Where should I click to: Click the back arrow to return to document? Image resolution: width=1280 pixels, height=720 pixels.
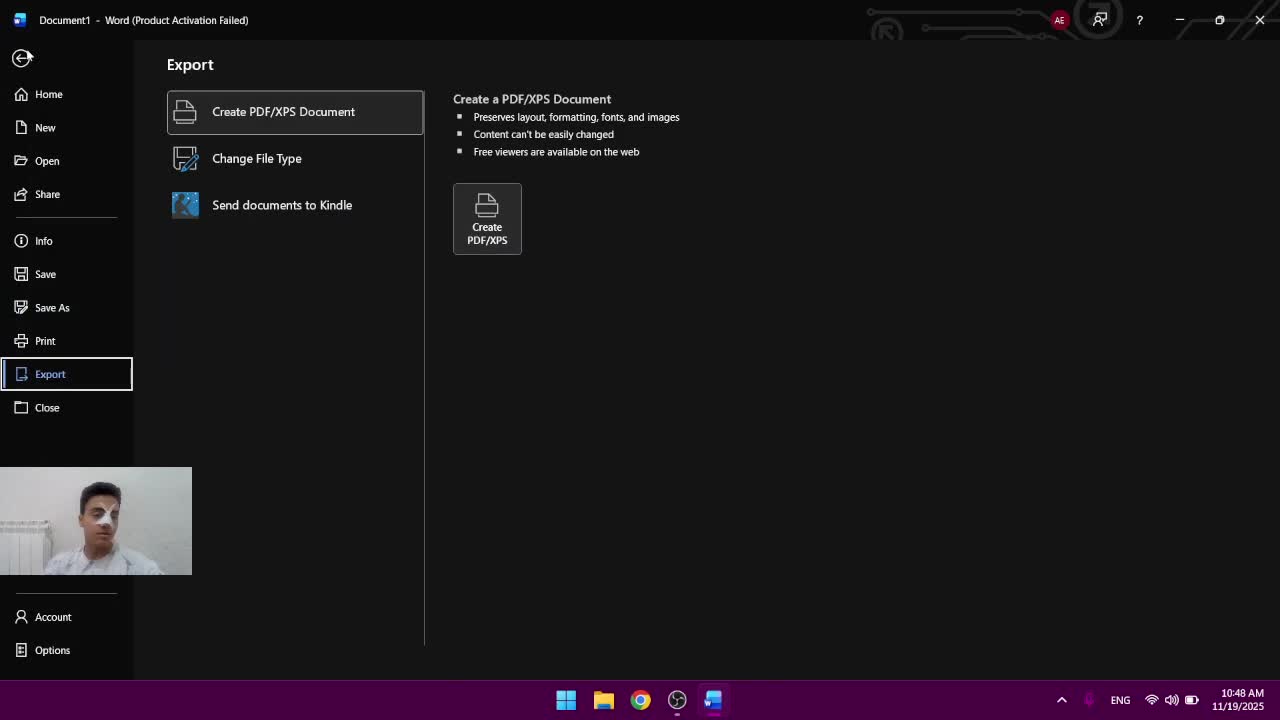pos(22,58)
